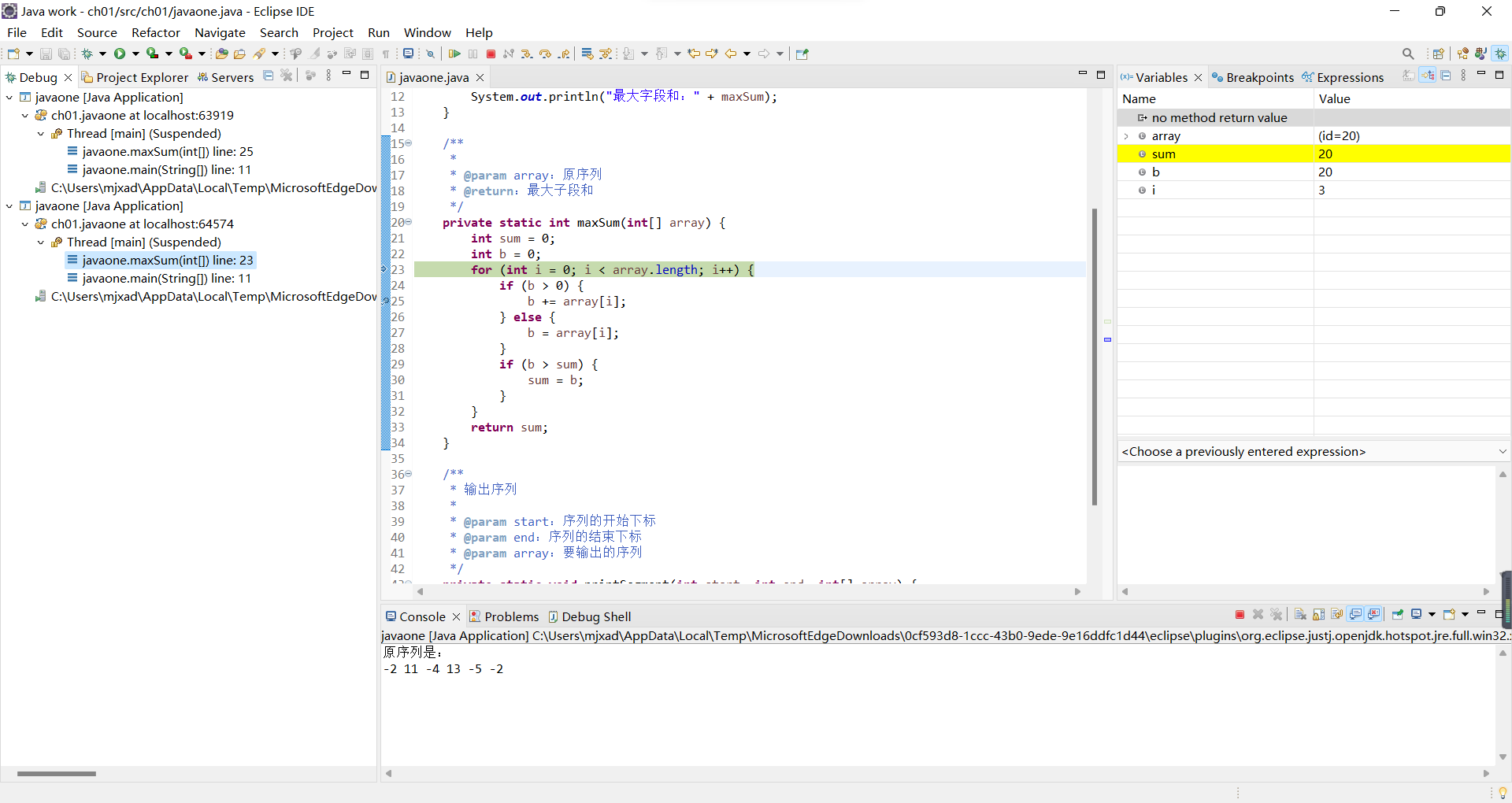Open the previously entered expression combo box

tap(1314, 452)
